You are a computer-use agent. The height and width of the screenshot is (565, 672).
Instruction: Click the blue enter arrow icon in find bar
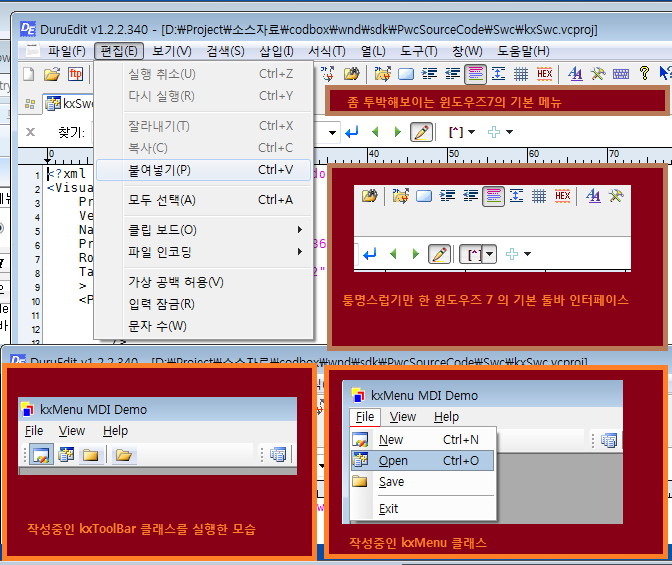point(351,132)
